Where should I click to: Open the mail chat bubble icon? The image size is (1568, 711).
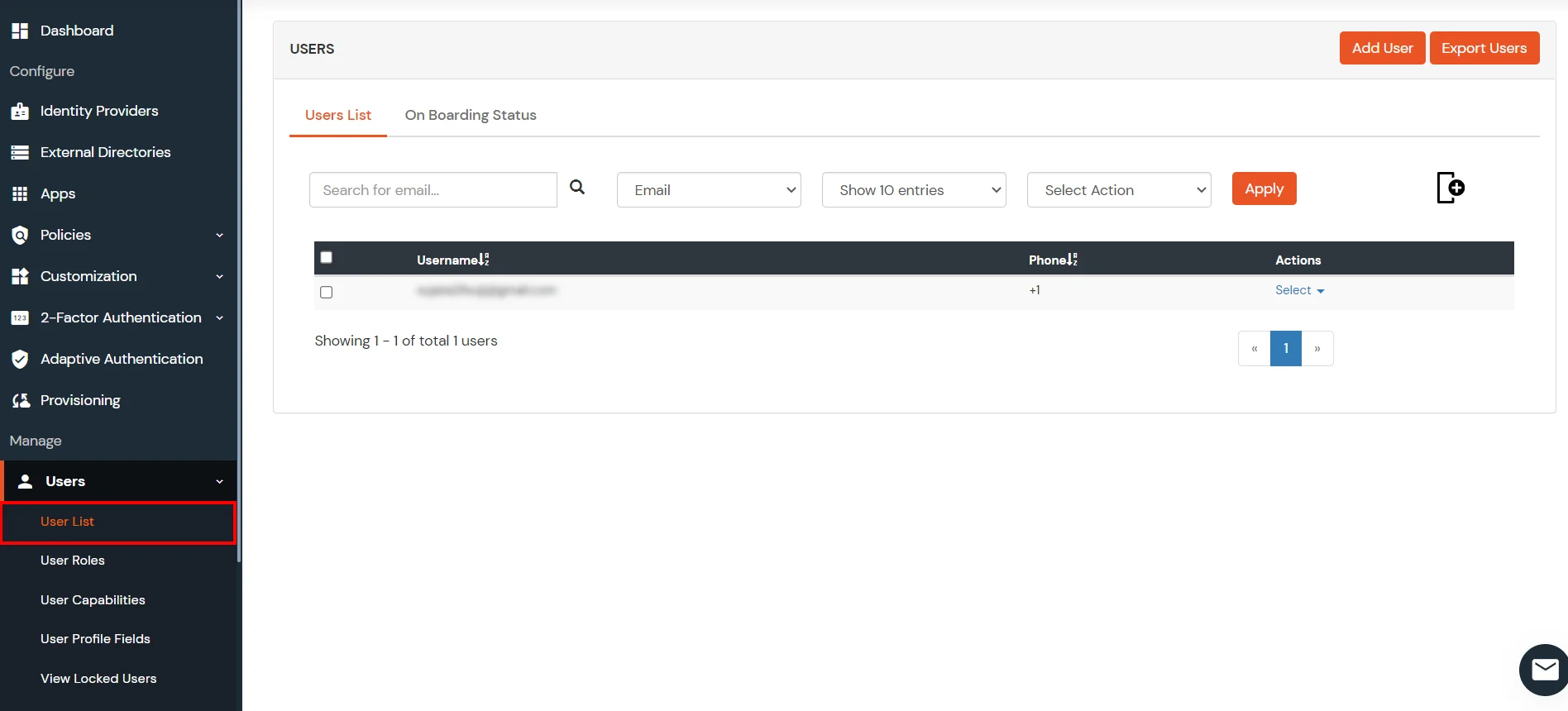pos(1544,669)
